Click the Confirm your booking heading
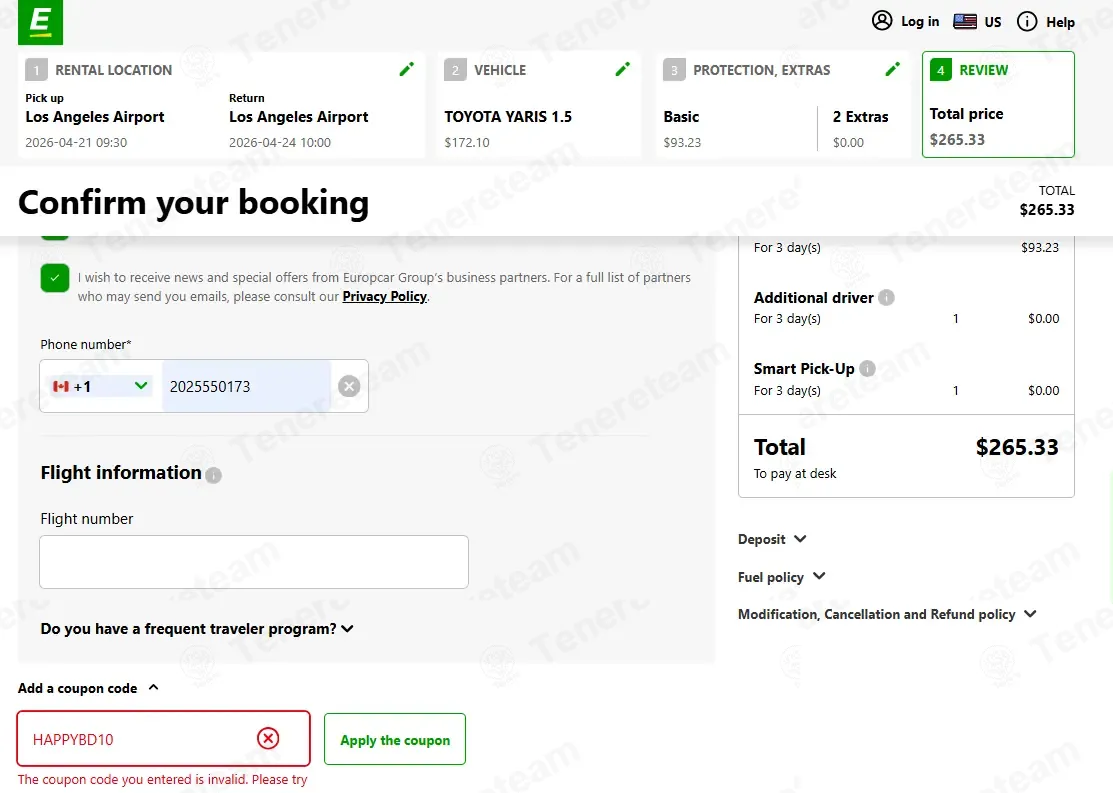The width and height of the screenshot is (1113, 793). point(193,202)
